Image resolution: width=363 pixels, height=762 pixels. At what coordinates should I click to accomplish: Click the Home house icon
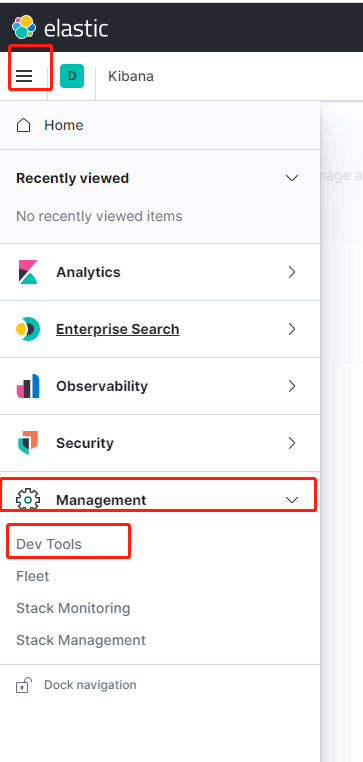coord(23,125)
